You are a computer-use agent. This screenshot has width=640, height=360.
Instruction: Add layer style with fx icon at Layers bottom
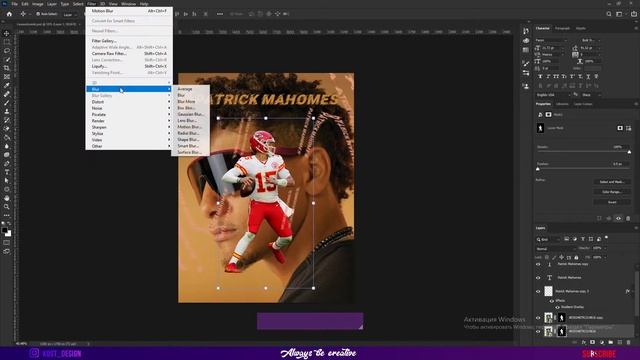[x=584, y=342]
